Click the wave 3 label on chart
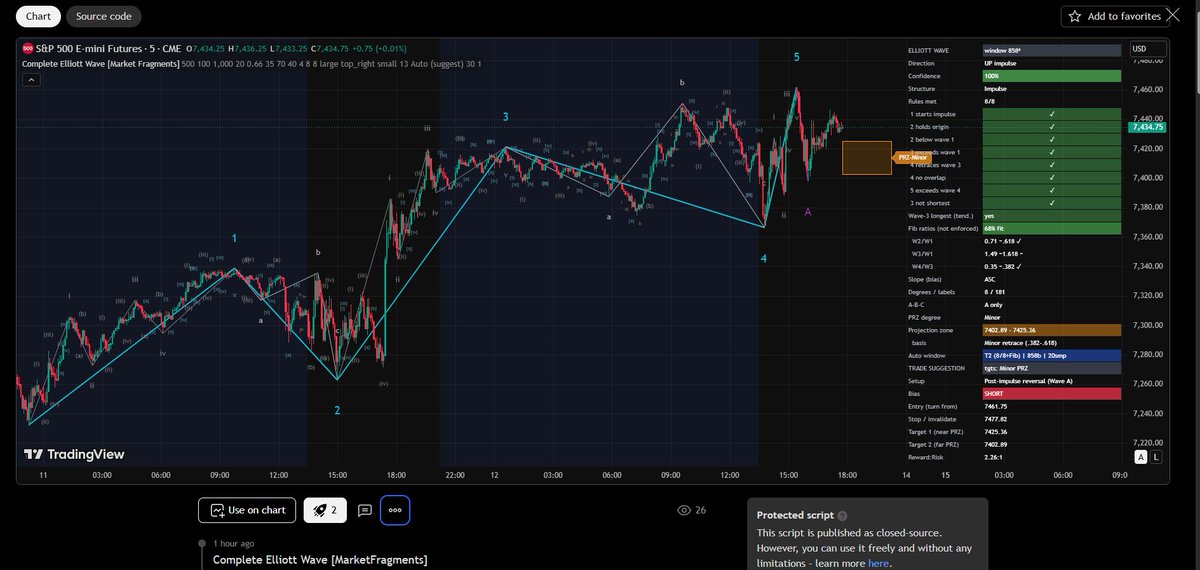This screenshot has width=1200, height=570. [505, 117]
